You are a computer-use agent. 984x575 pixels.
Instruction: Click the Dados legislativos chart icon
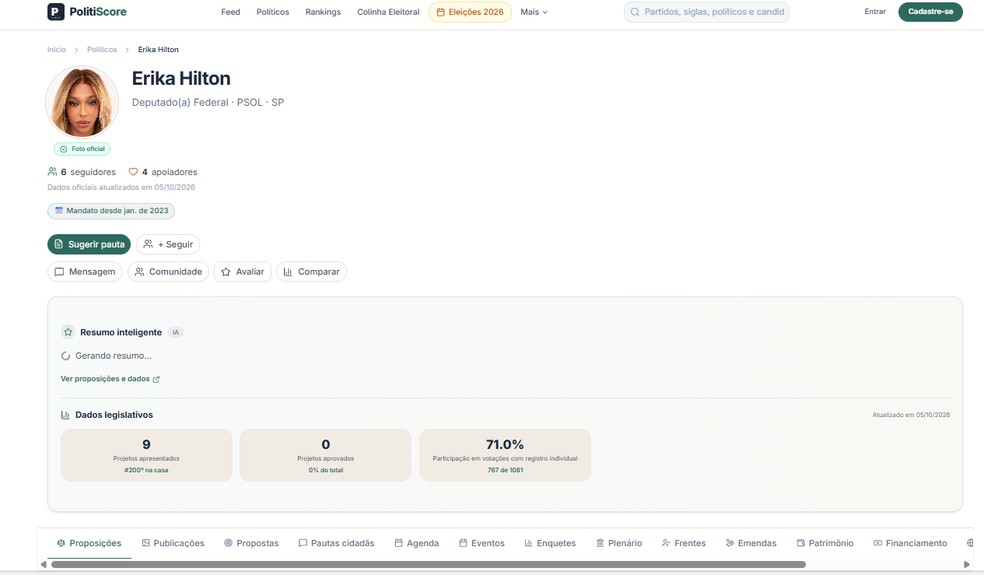(65, 415)
